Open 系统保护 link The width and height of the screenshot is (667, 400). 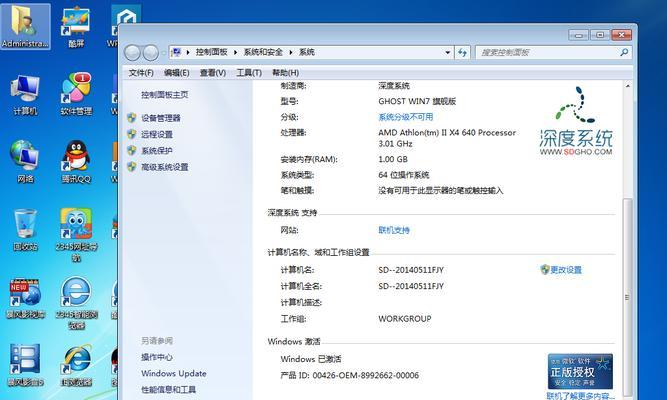pos(157,151)
